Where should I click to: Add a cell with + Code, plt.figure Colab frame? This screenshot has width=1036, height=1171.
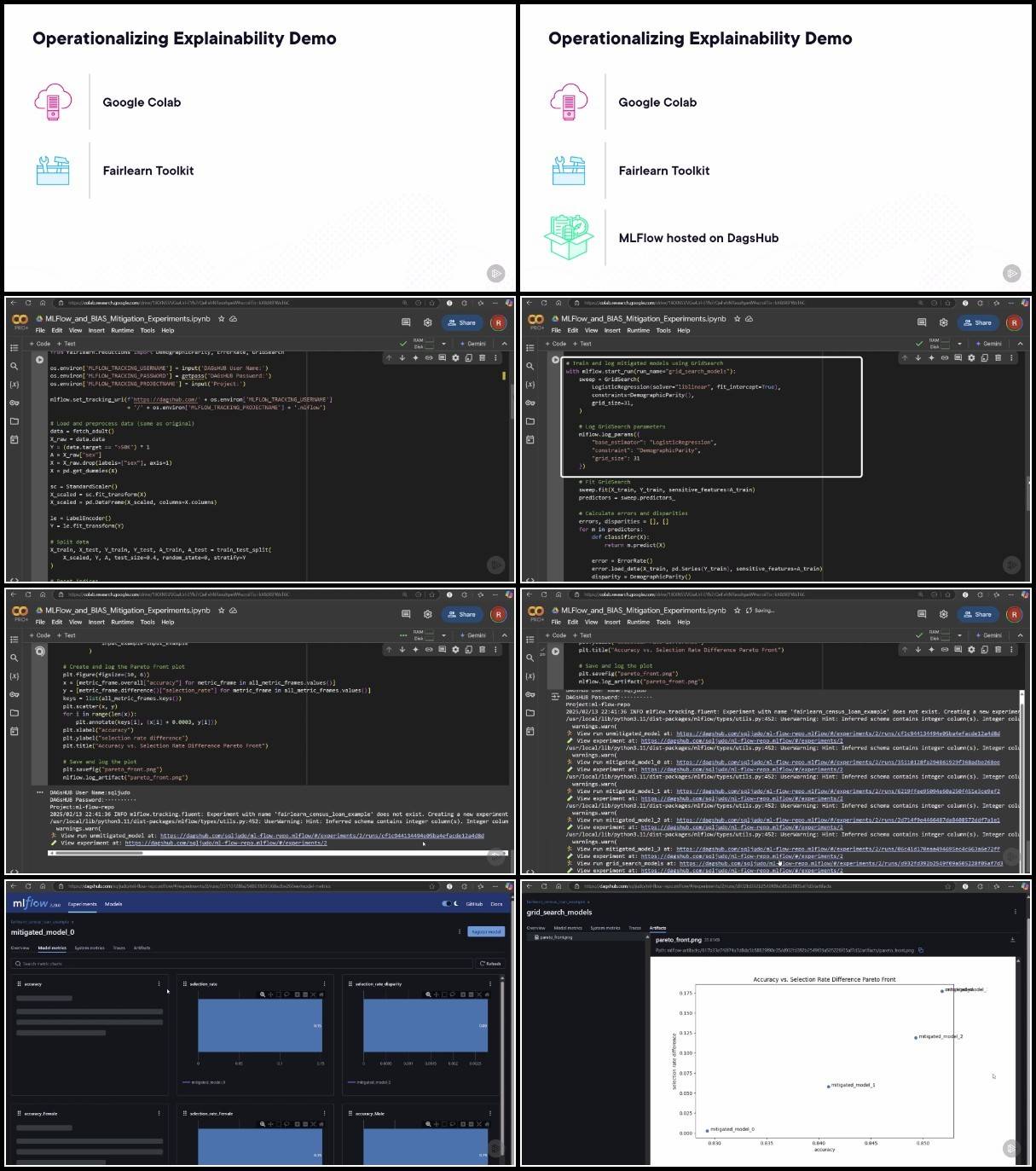pos(40,635)
